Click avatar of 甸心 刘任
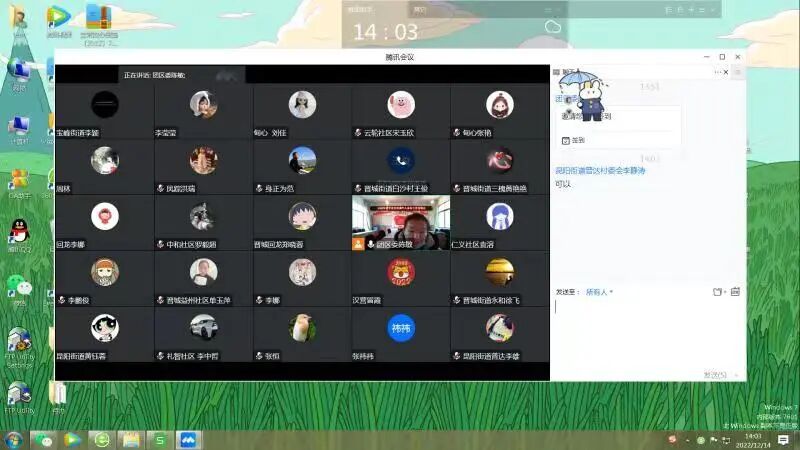800x450 pixels. [x=302, y=105]
